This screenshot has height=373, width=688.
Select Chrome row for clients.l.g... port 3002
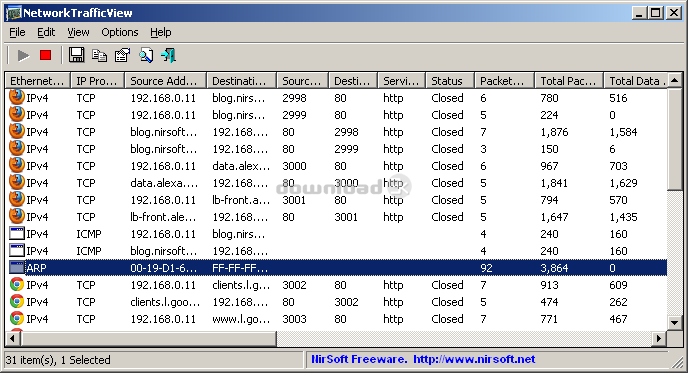[x=337, y=285]
